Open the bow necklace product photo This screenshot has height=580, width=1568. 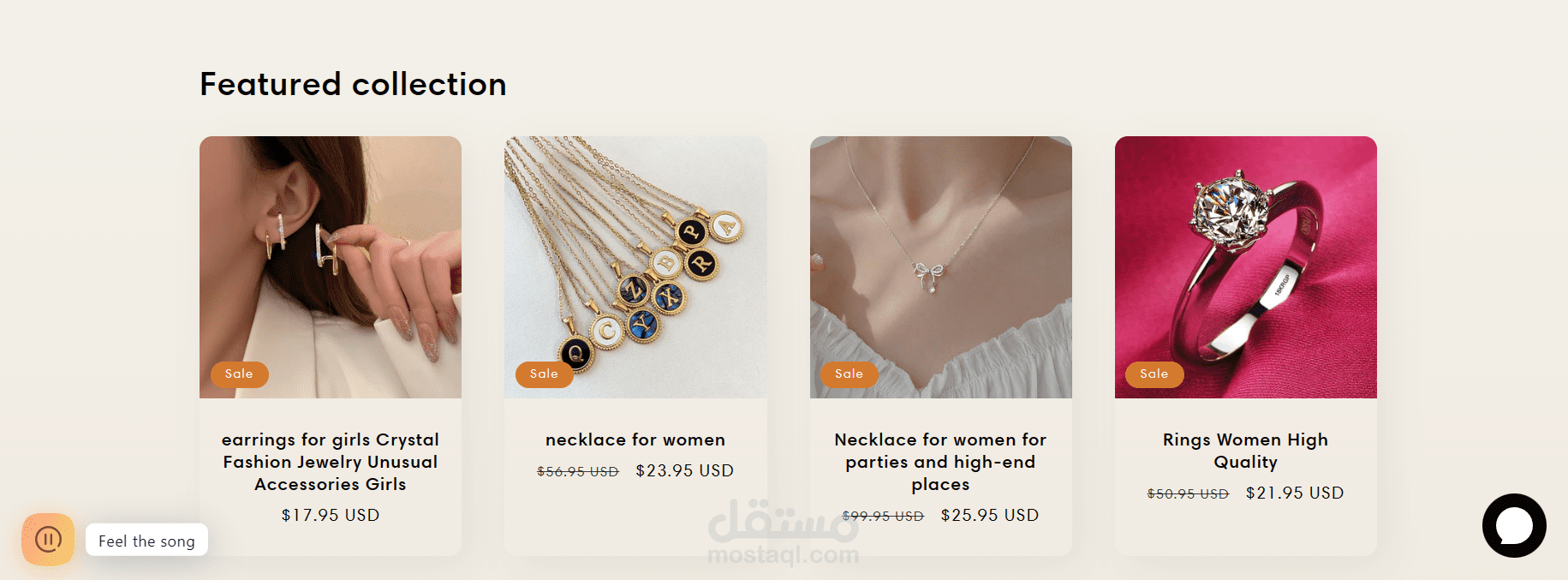[x=941, y=267]
